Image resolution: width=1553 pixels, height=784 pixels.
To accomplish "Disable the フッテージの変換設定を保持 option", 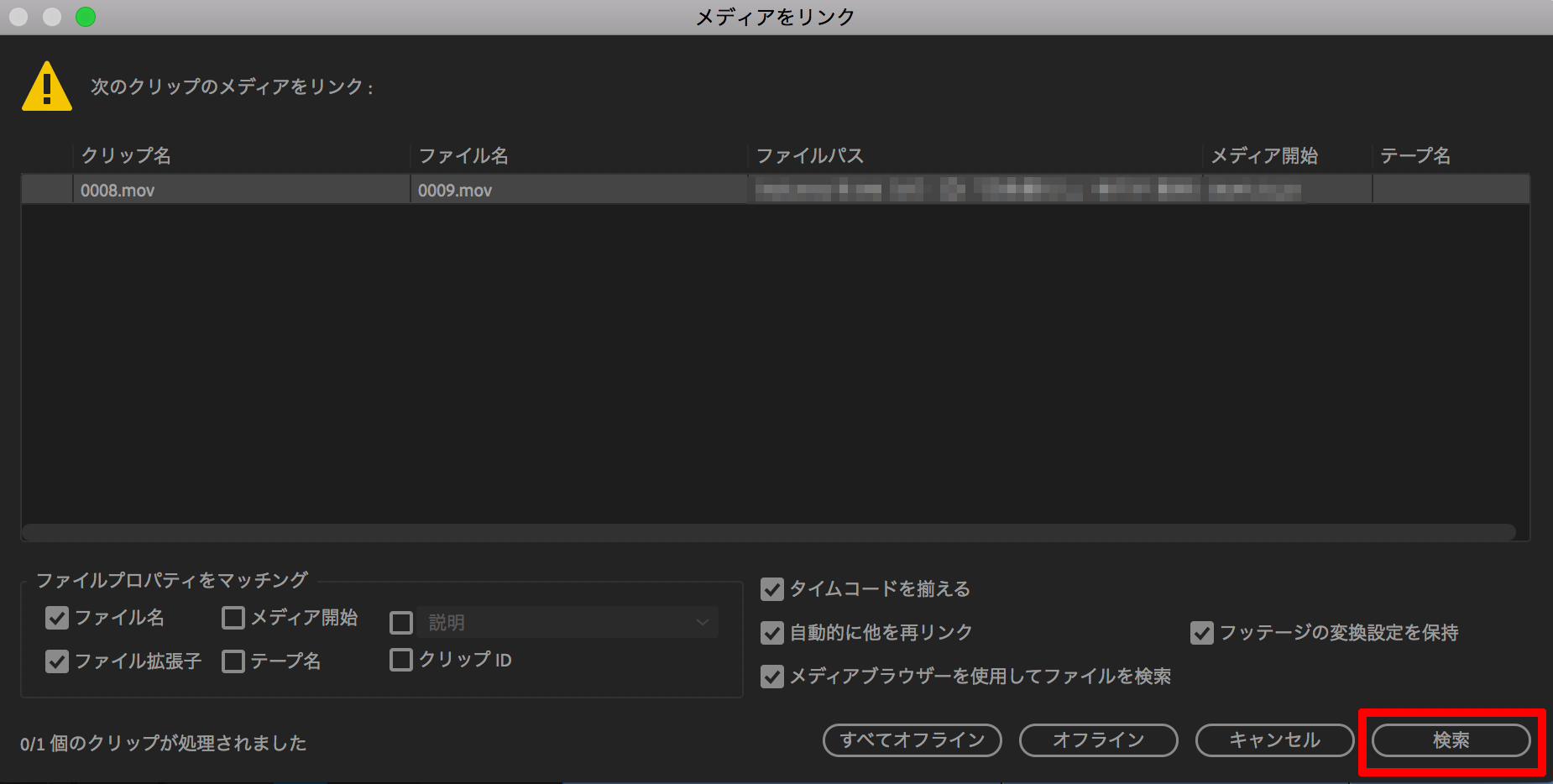I will pyautogui.click(x=1201, y=633).
